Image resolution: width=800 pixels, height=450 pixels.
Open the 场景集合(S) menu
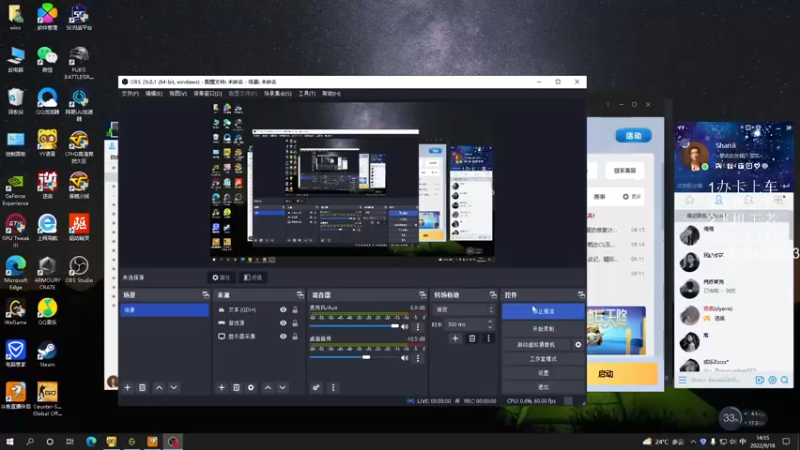click(x=278, y=94)
